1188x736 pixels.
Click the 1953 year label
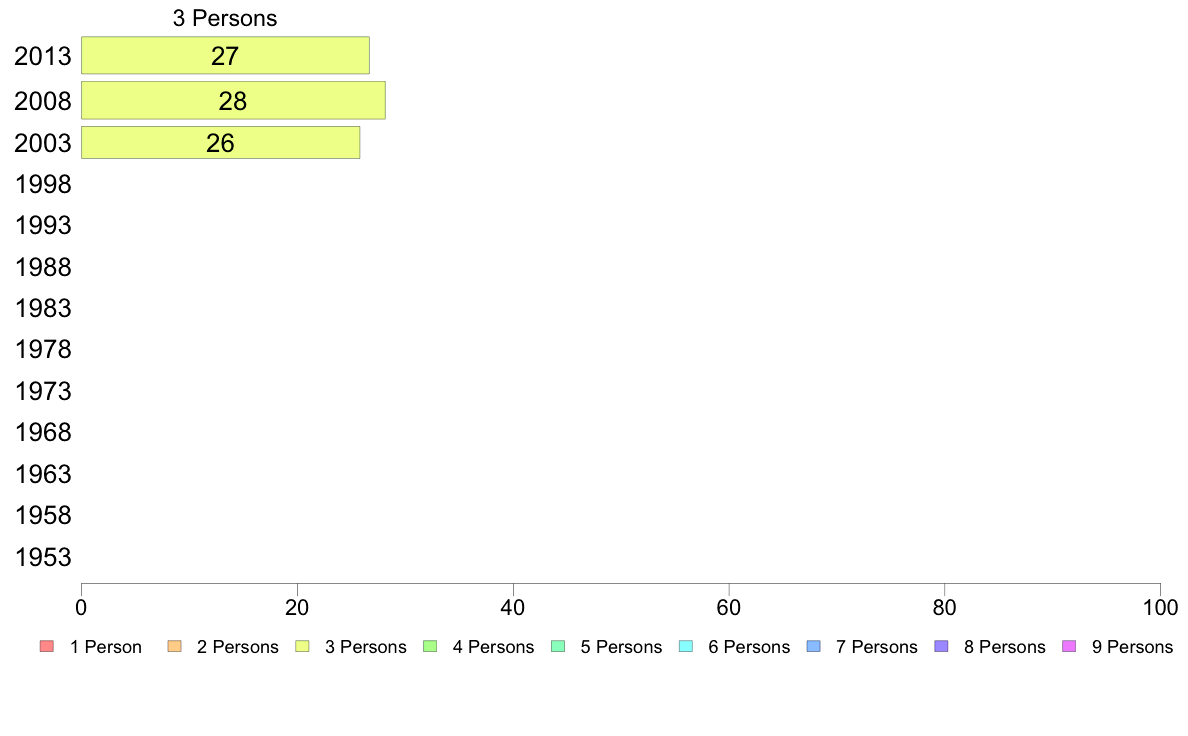pyautogui.click(x=43, y=557)
